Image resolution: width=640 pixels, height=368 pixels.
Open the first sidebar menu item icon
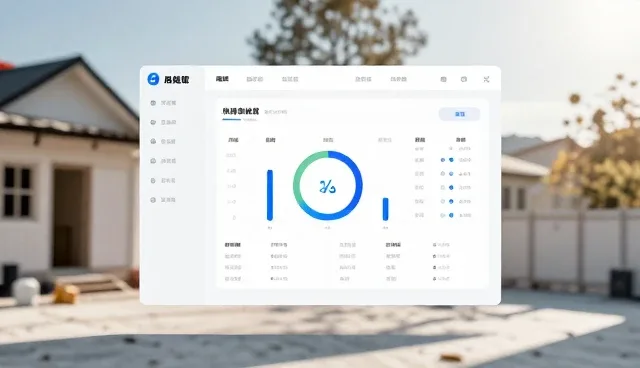(153, 103)
